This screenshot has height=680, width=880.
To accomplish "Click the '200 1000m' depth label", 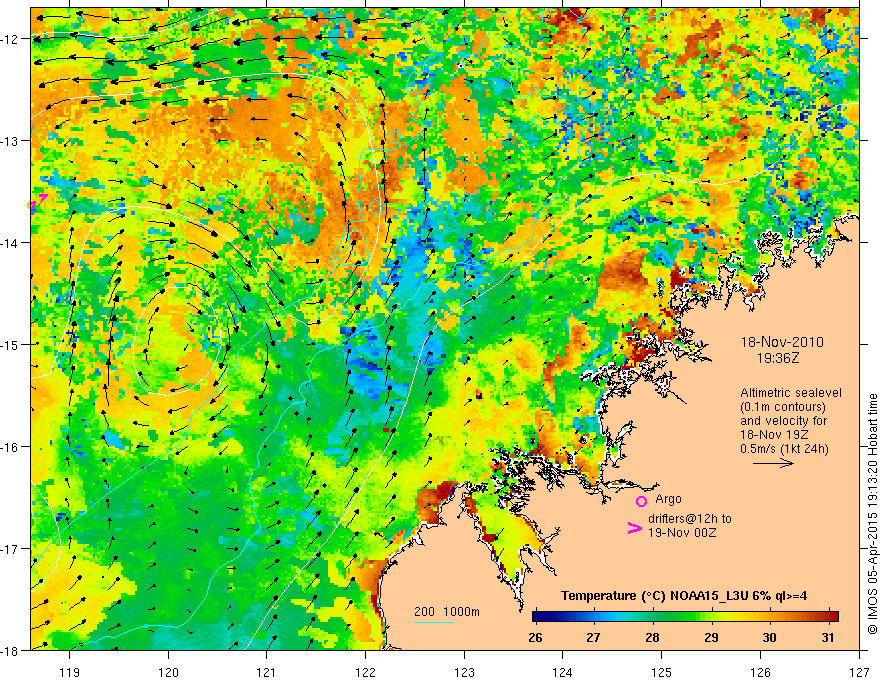I will [447, 612].
